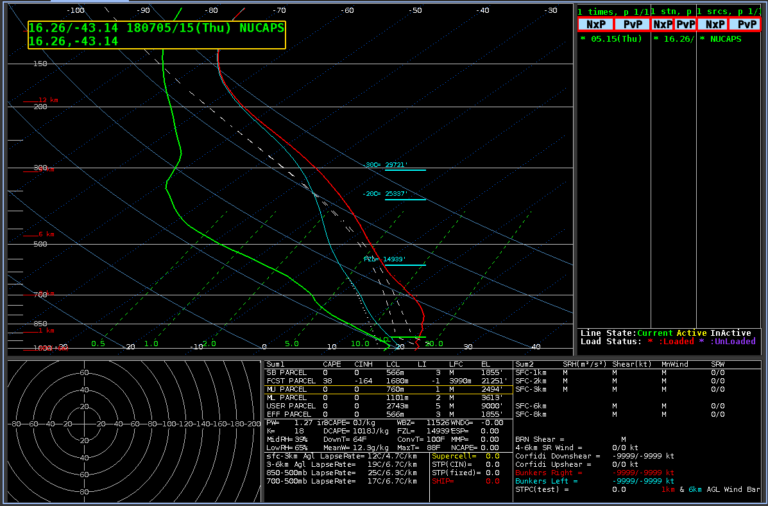This screenshot has height=506, width=768.
Task: Click the STP(CIN)= 0.0 entry
Action: [465, 464]
